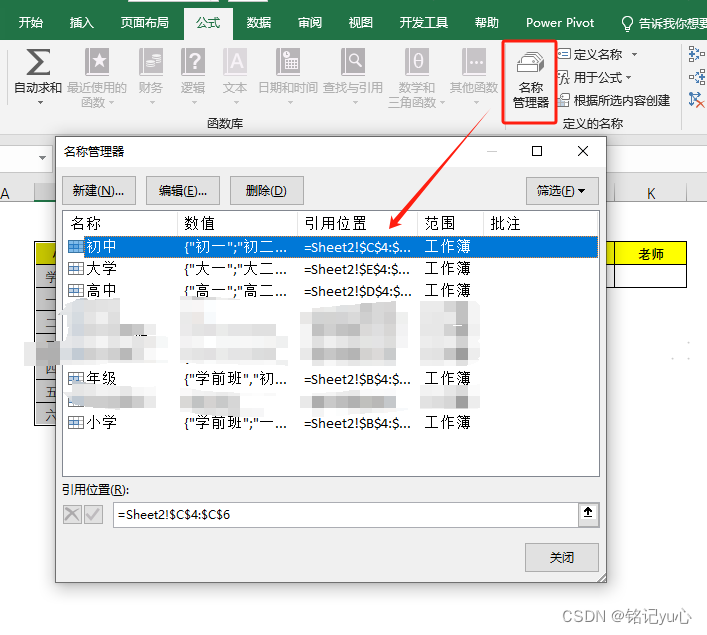Switch to the Insert (插入) tab
The width and height of the screenshot is (707, 635).
pos(82,23)
